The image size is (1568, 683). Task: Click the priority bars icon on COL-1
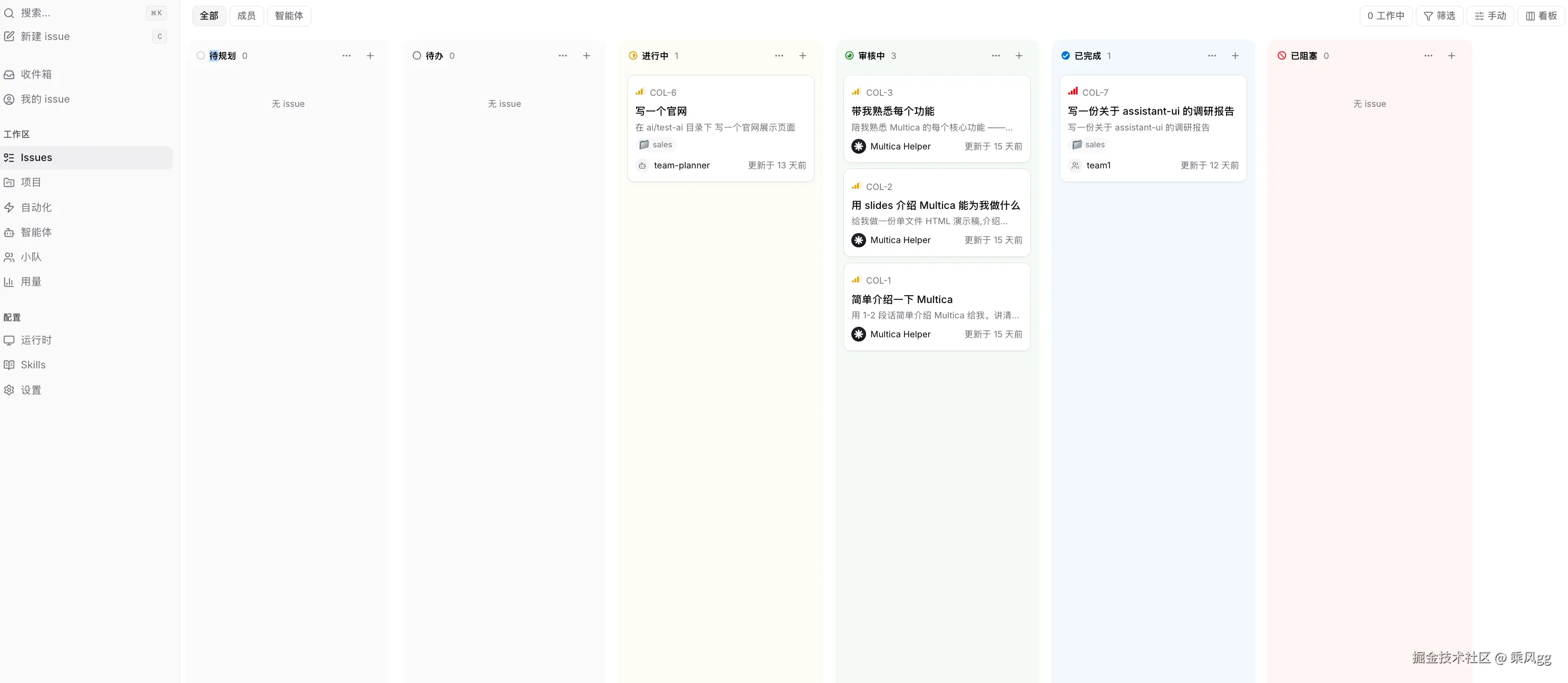click(x=856, y=280)
